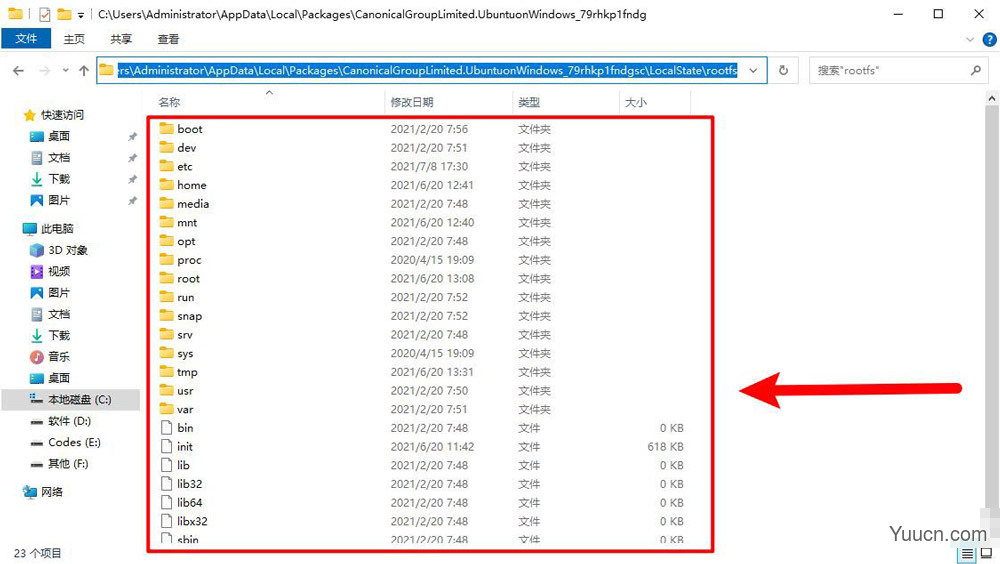Go back to previous folder
1000x564 pixels.
pos(18,70)
